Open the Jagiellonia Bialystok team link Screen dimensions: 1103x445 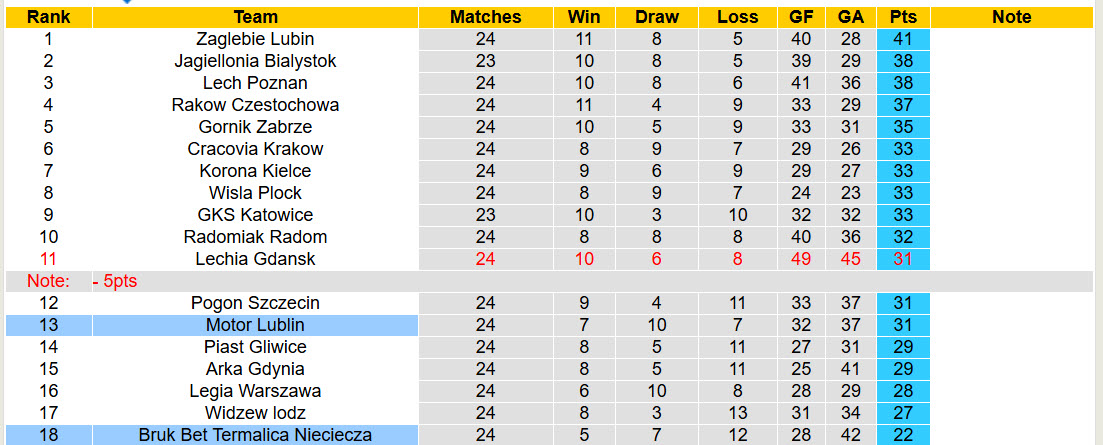coord(255,61)
